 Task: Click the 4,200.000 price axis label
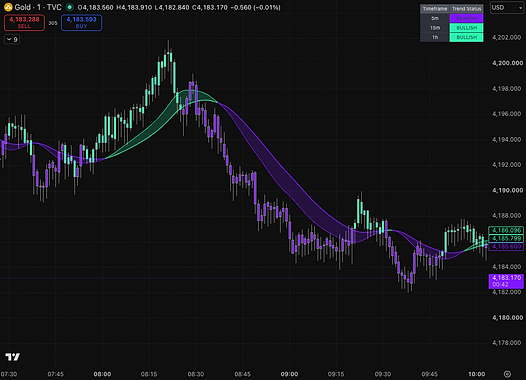(507, 63)
